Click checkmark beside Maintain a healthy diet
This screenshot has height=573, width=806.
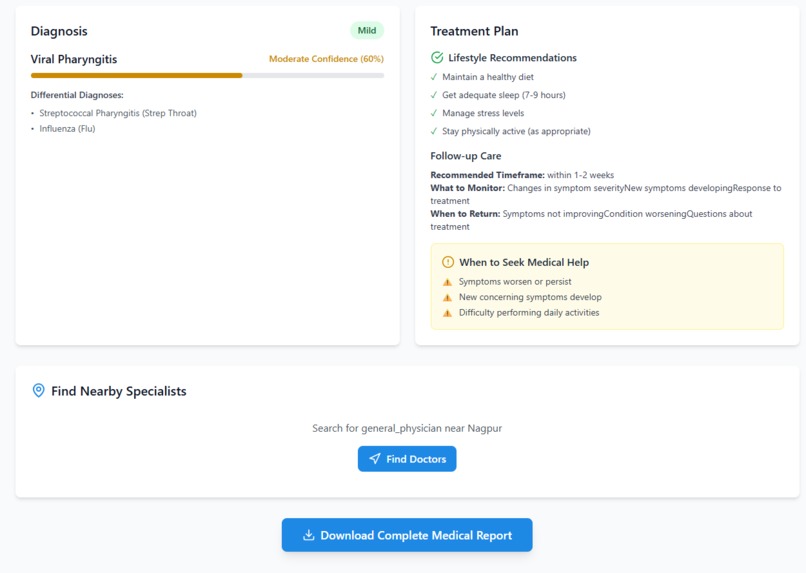(x=434, y=77)
